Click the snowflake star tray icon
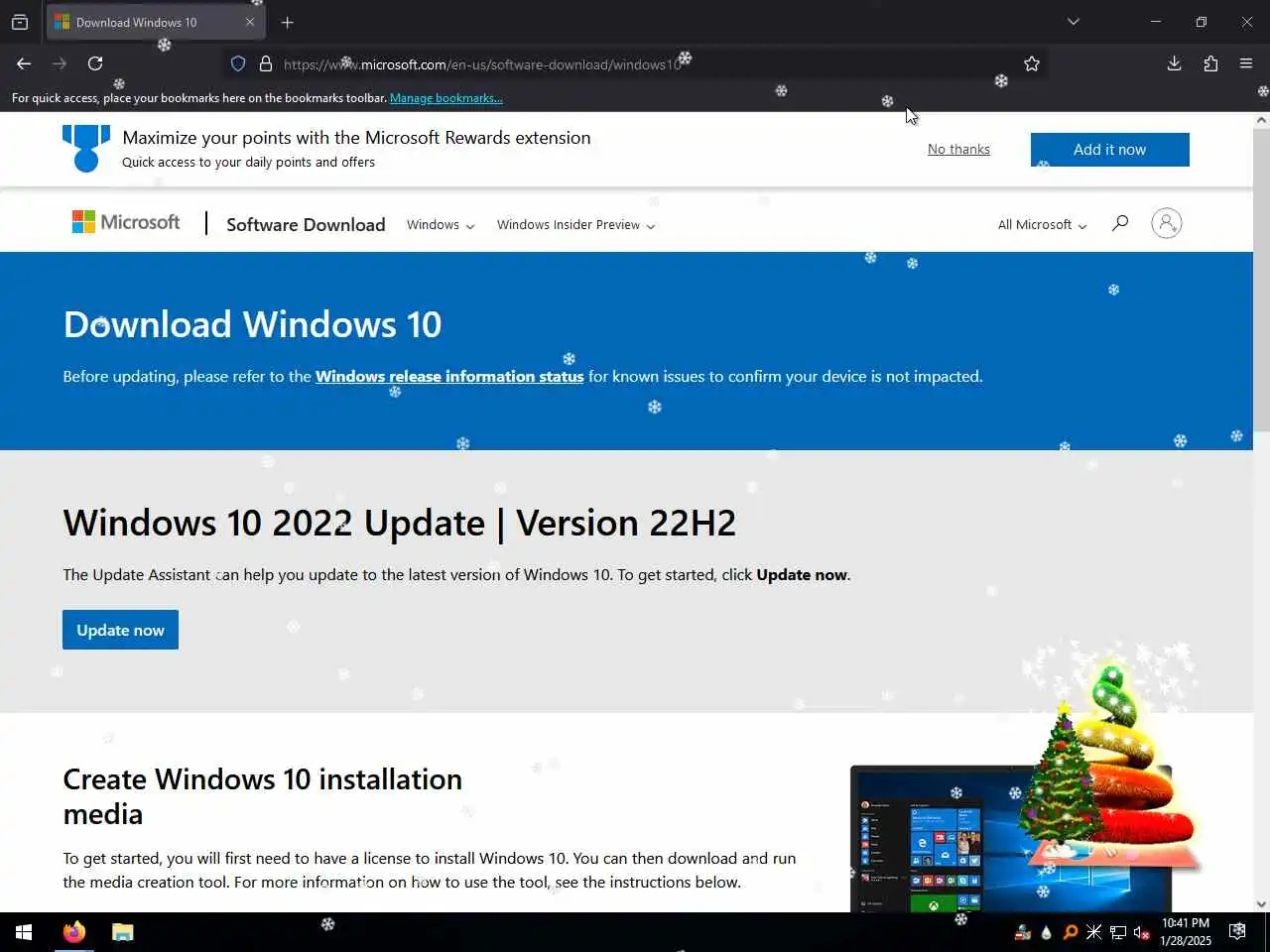Screen dimensions: 1270x952 click(x=1093, y=932)
